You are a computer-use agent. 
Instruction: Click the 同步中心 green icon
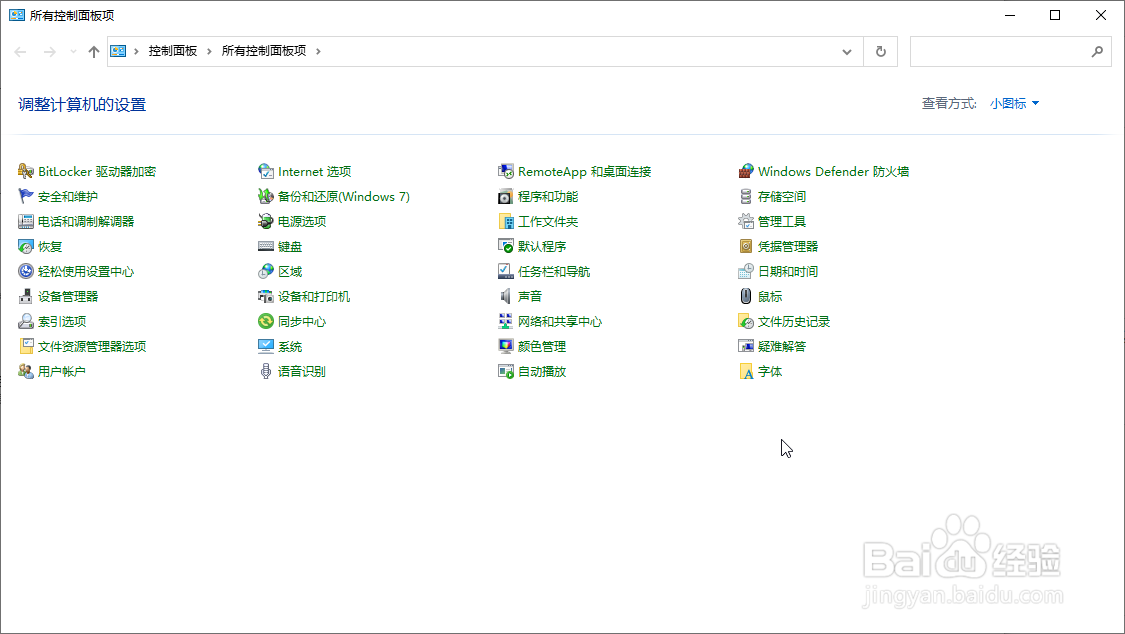pyautogui.click(x=266, y=321)
